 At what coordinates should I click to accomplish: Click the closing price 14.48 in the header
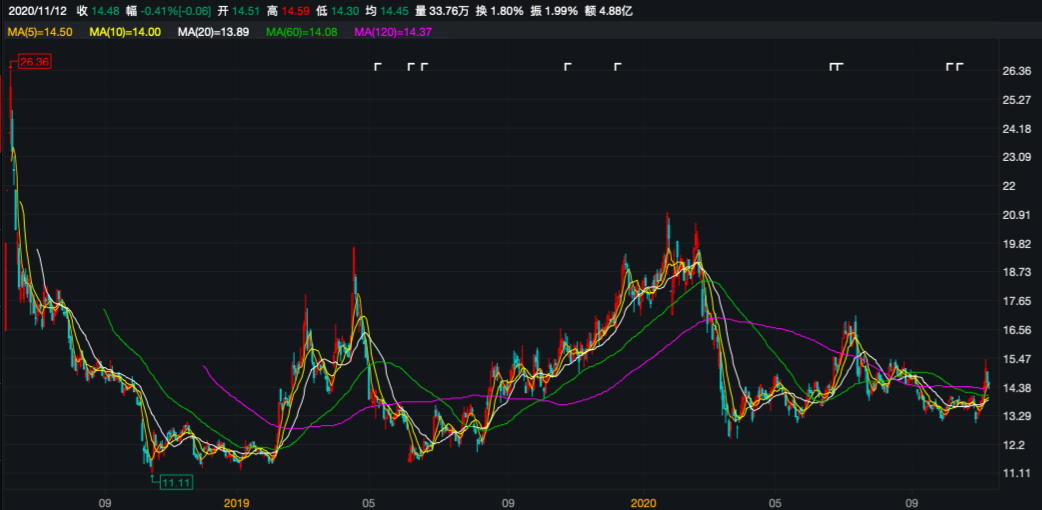coord(105,11)
